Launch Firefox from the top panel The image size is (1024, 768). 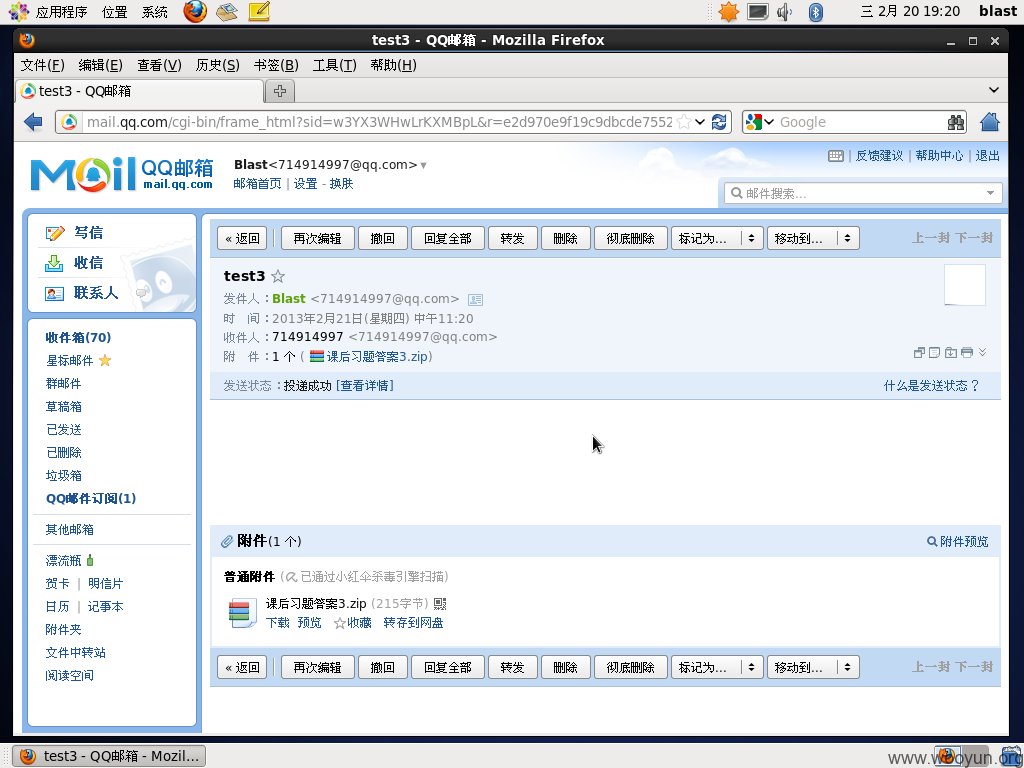[195, 11]
